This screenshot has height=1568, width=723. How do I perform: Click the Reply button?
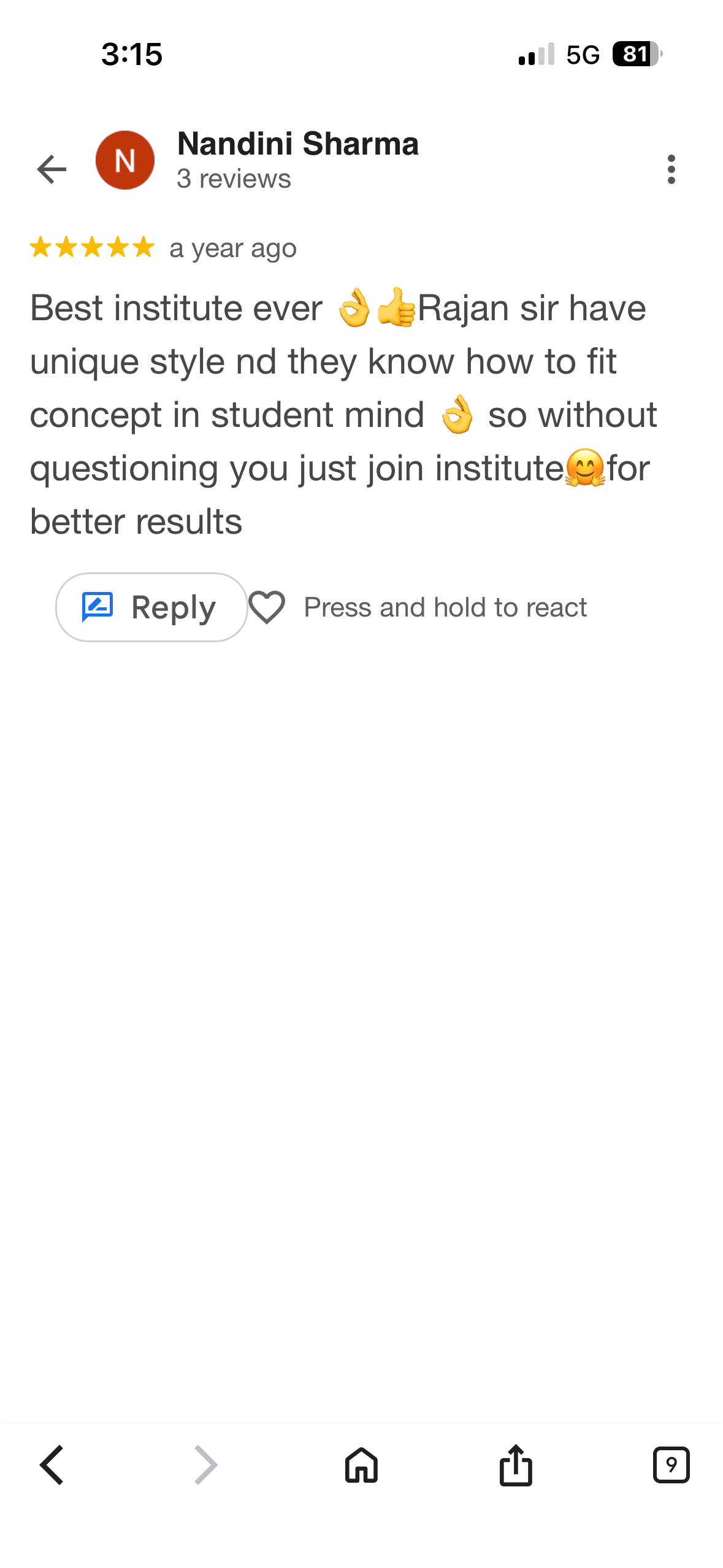[x=151, y=607]
